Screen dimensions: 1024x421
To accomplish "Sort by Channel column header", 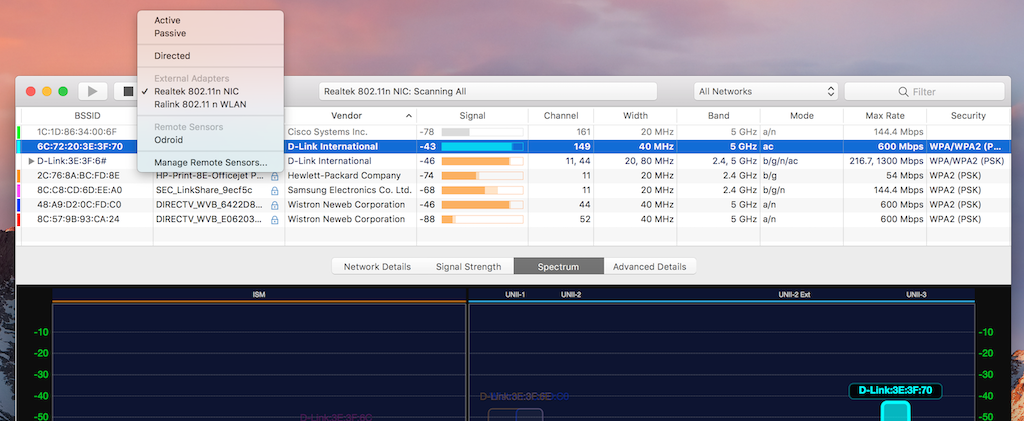I will pos(561,116).
